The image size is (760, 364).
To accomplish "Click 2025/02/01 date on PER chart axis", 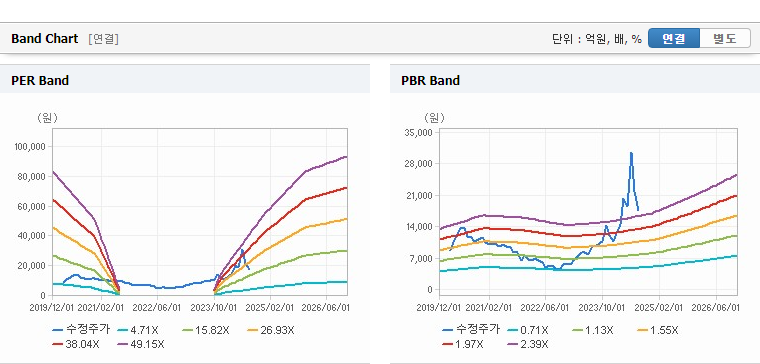I will point(270,308).
